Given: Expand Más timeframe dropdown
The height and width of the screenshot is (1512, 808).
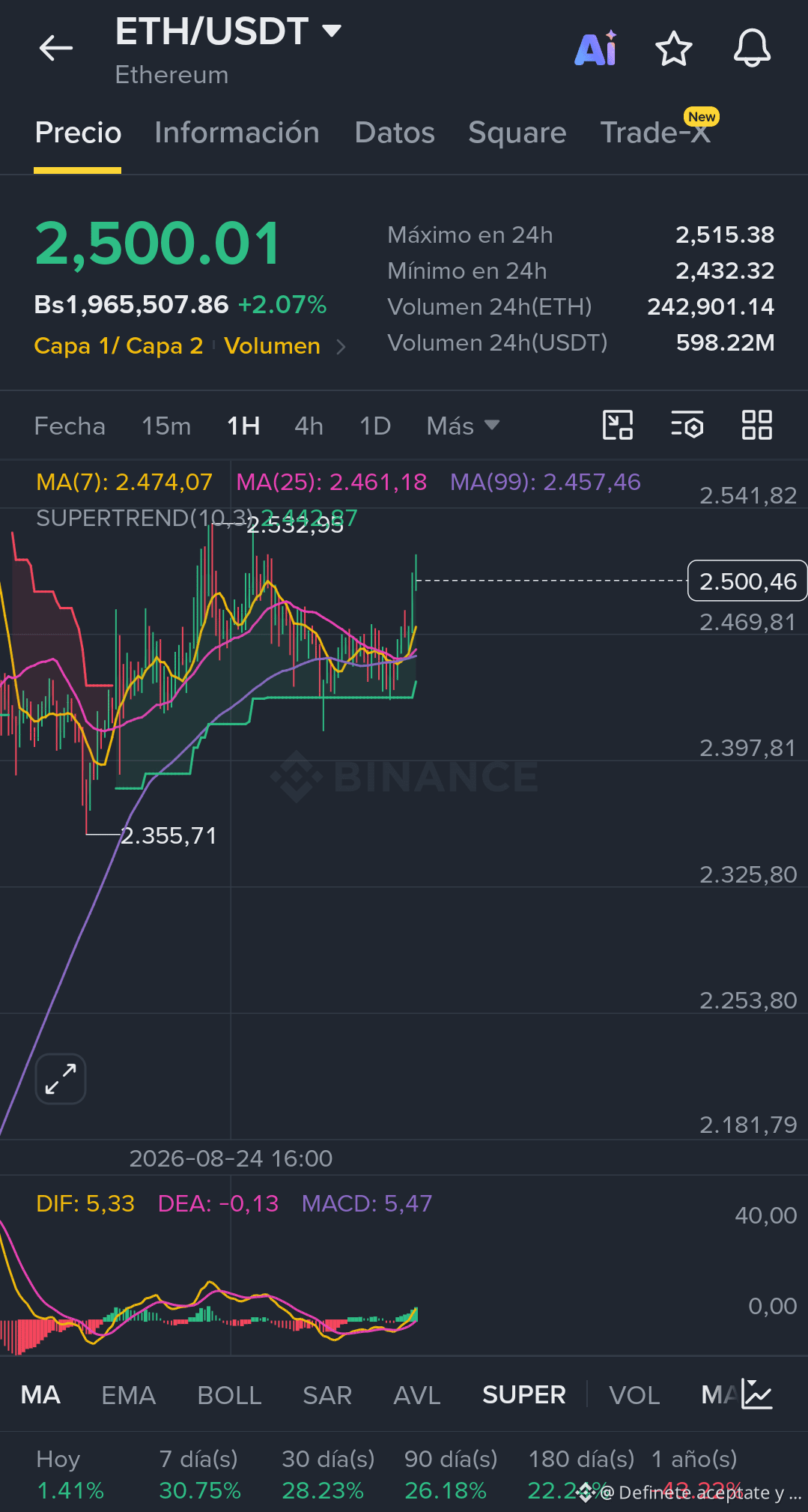Looking at the screenshot, I should (463, 426).
